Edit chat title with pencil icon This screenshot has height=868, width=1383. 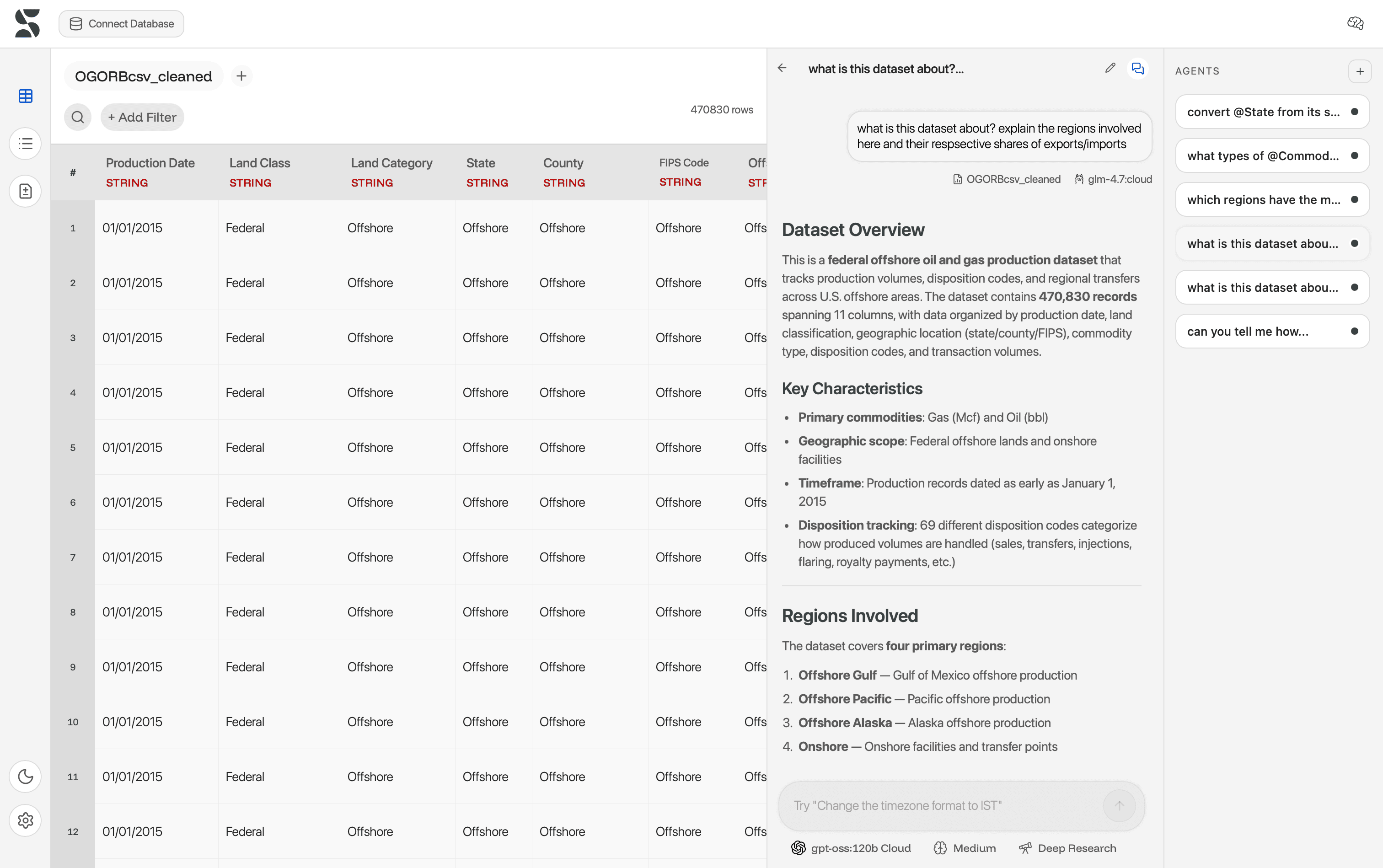click(x=1110, y=68)
